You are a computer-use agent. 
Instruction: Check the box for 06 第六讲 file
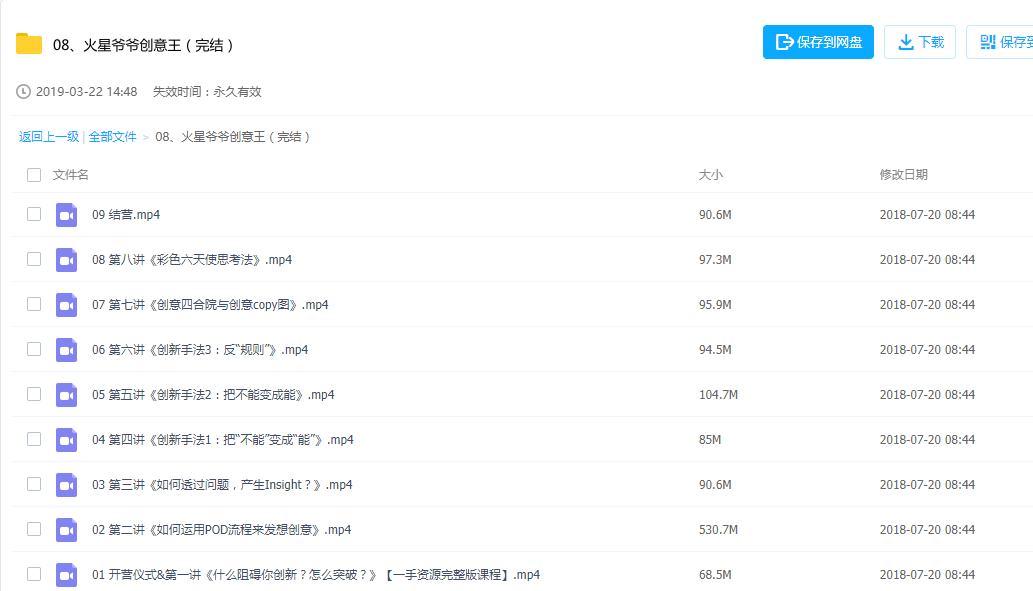click(x=34, y=349)
